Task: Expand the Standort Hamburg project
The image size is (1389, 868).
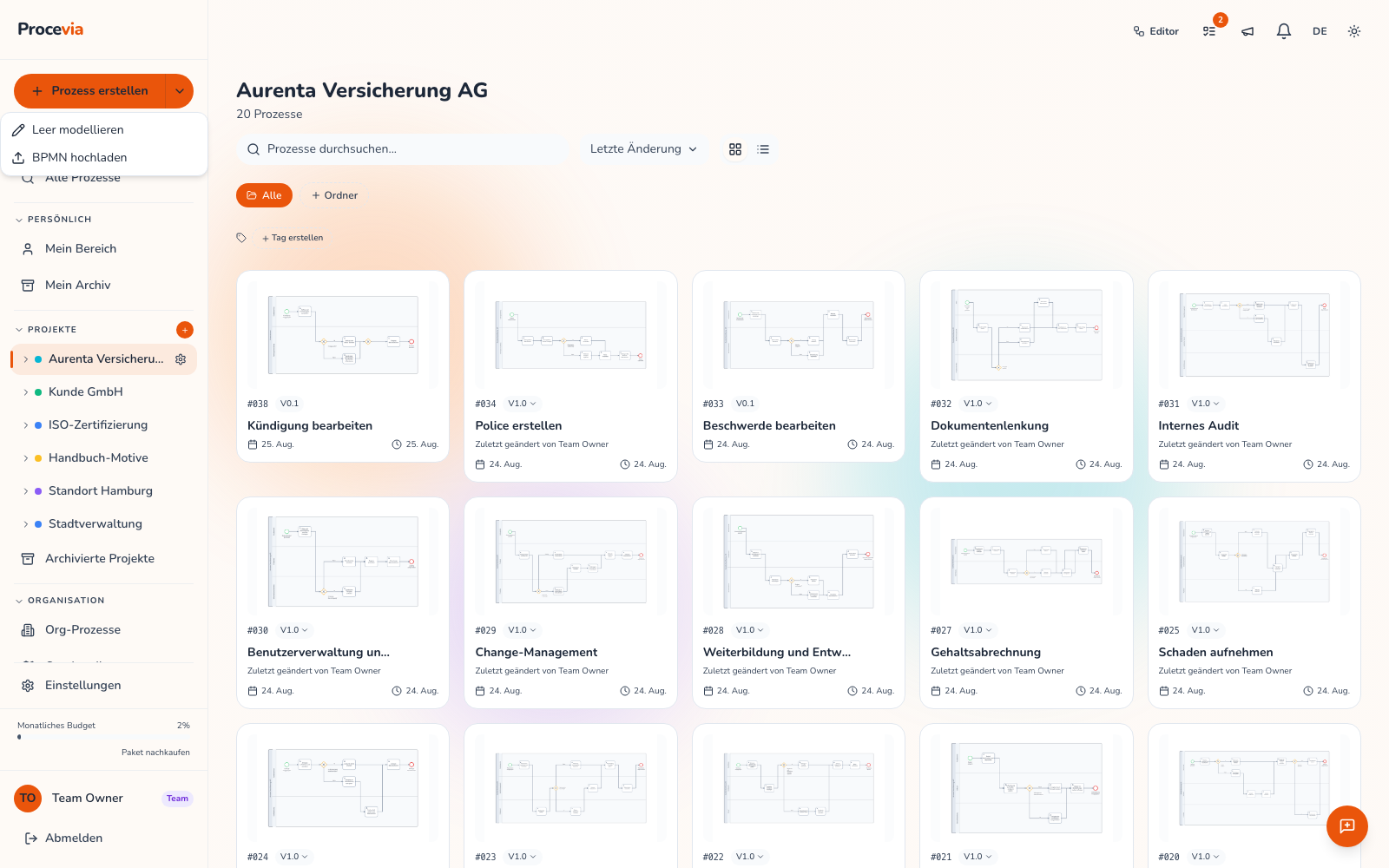Action: pos(26,491)
